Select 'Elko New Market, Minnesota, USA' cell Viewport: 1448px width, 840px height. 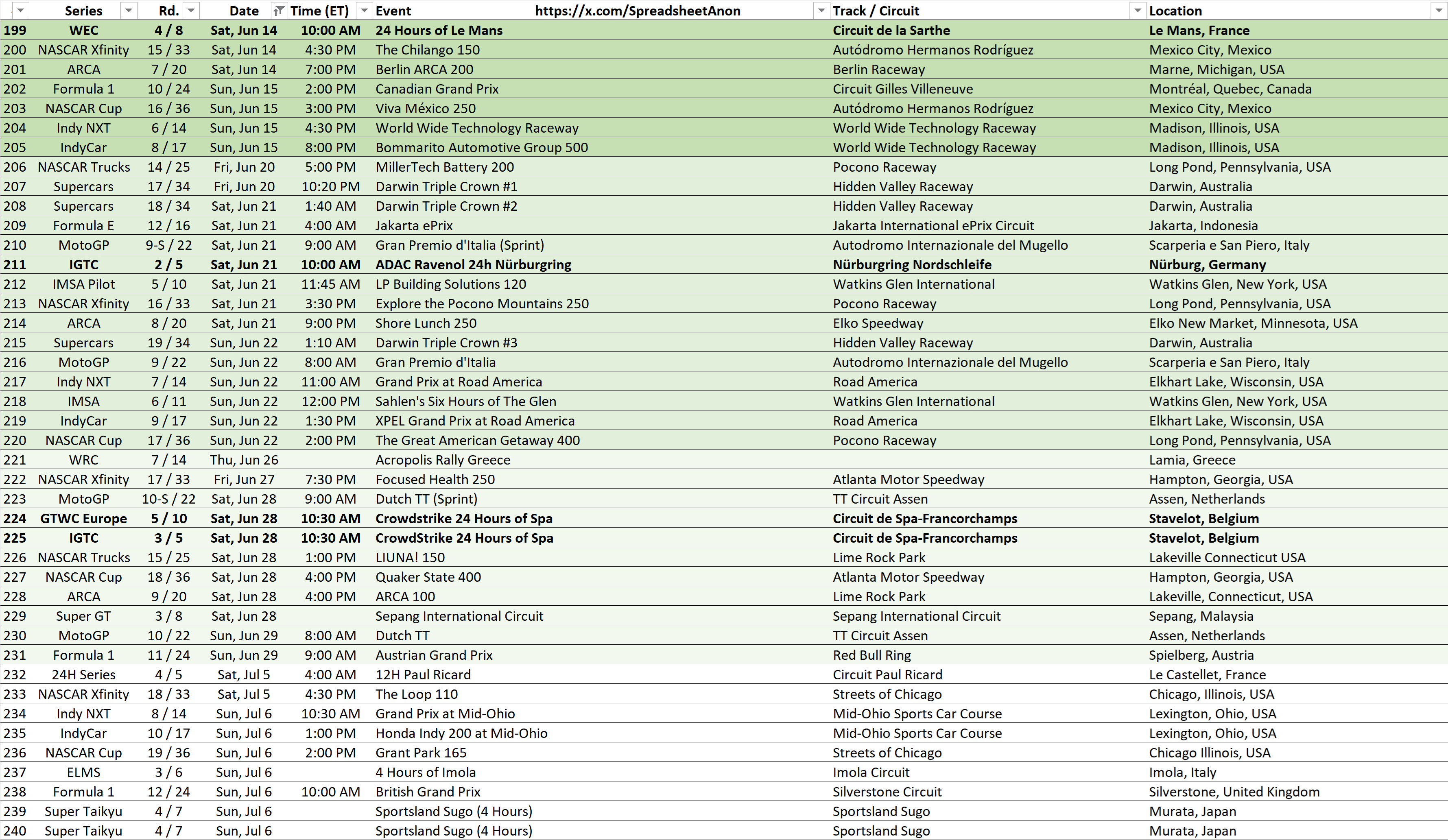pyautogui.click(x=1253, y=323)
